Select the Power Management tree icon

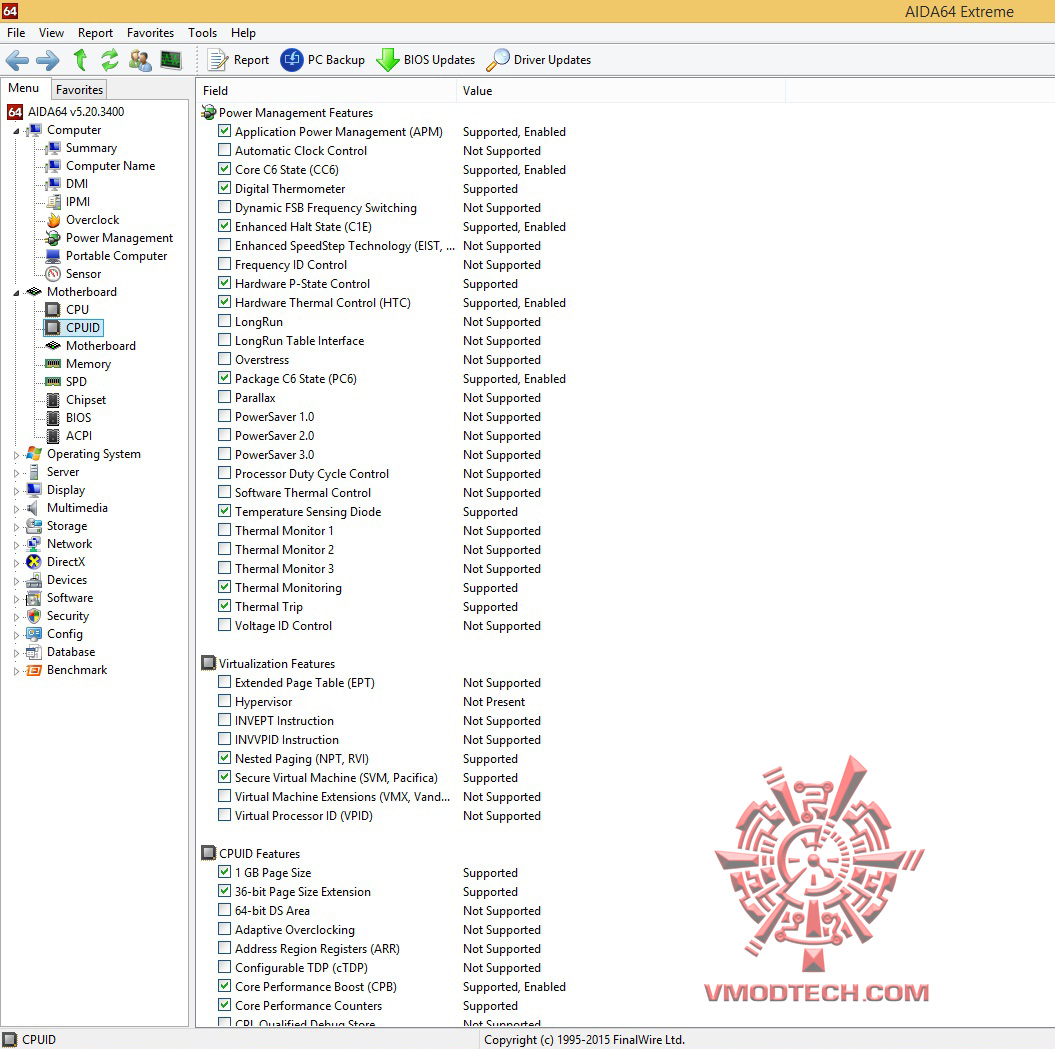pos(53,238)
